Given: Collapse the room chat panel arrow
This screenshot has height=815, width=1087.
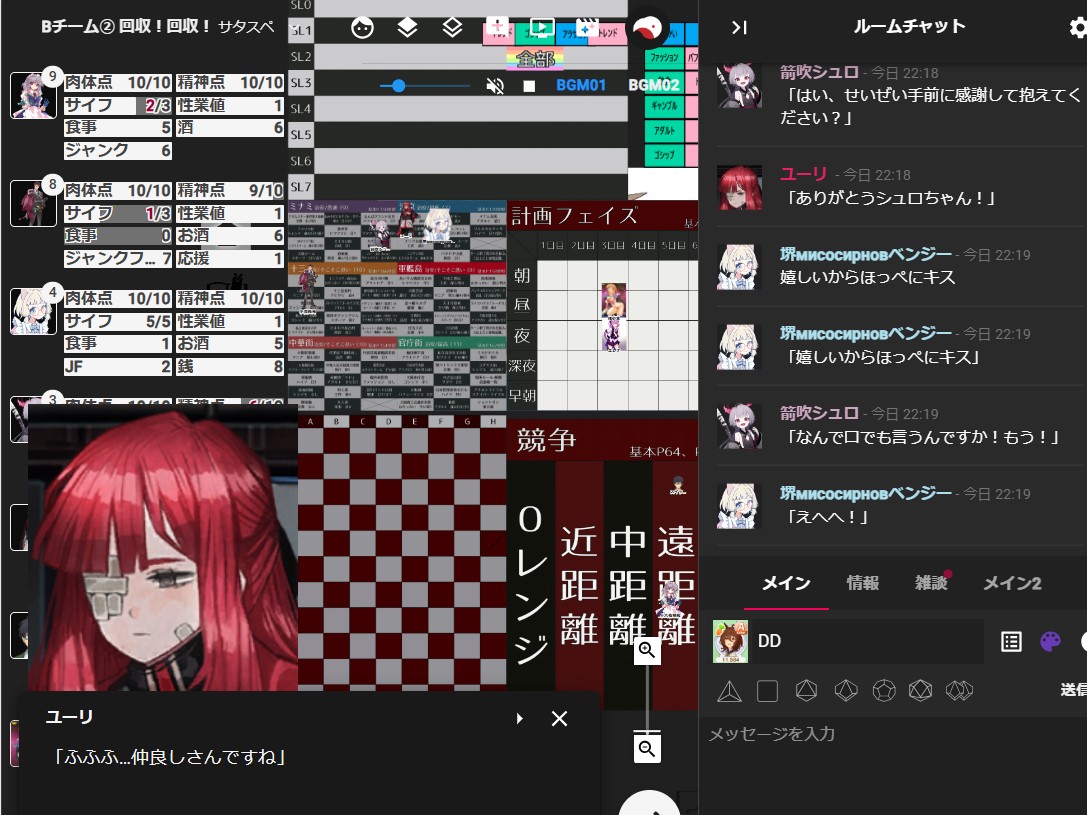Looking at the screenshot, I should 739,27.
